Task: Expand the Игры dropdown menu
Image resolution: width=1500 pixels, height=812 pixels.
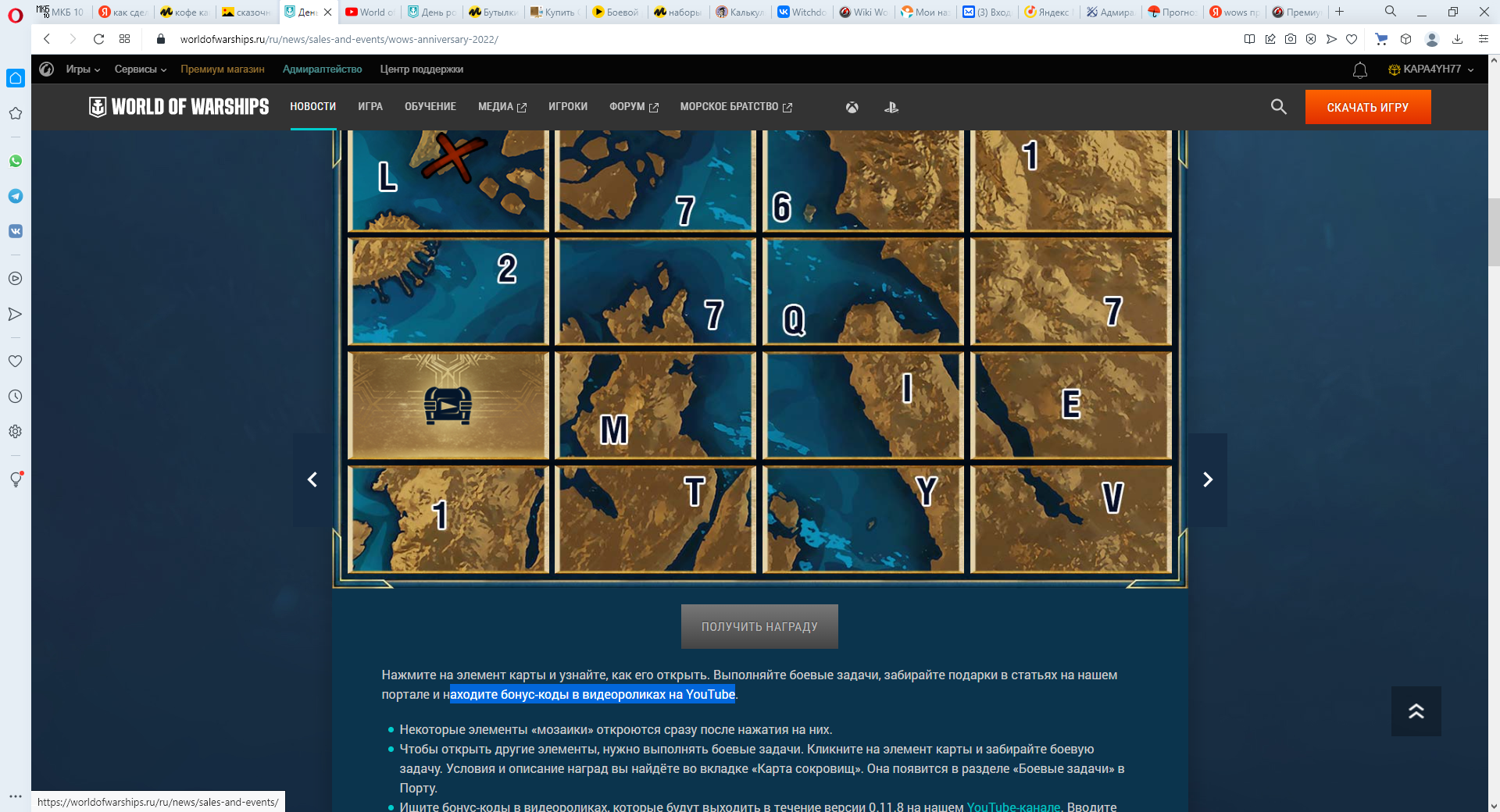Action: click(83, 69)
